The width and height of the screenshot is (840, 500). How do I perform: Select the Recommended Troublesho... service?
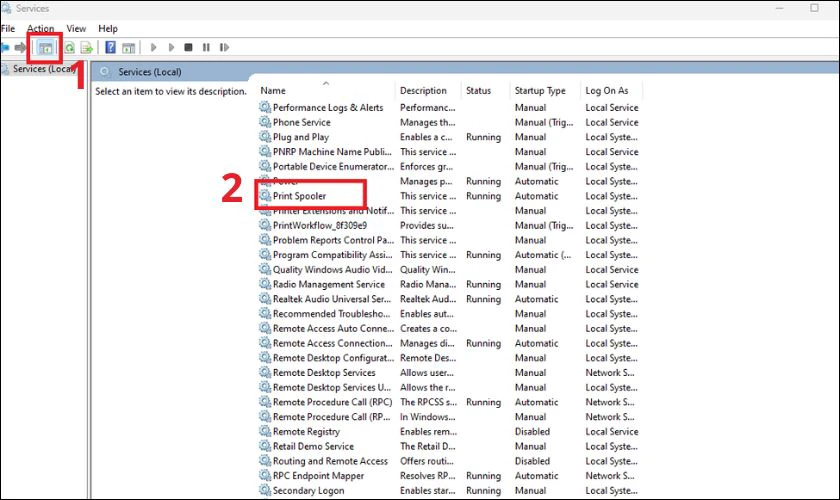pyautogui.click(x=331, y=314)
